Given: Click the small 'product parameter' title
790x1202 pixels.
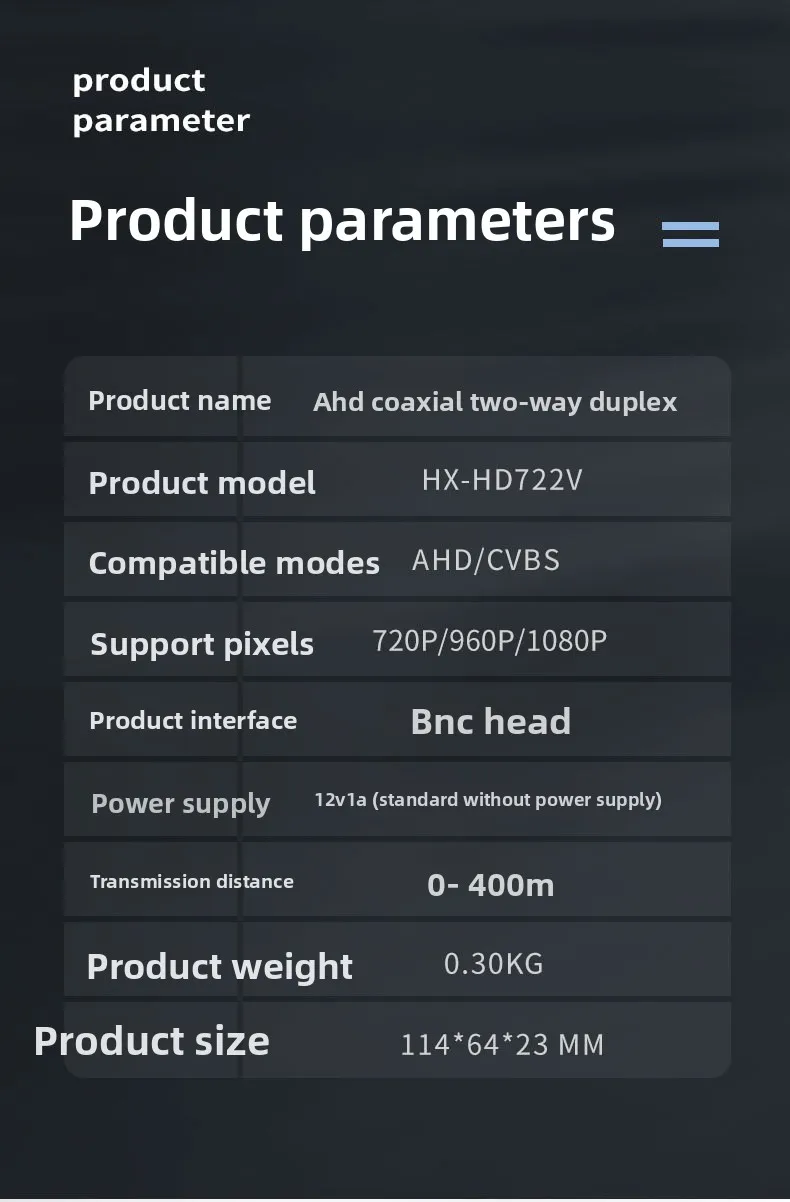Looking at the screenshot, I should pos(160,100).
